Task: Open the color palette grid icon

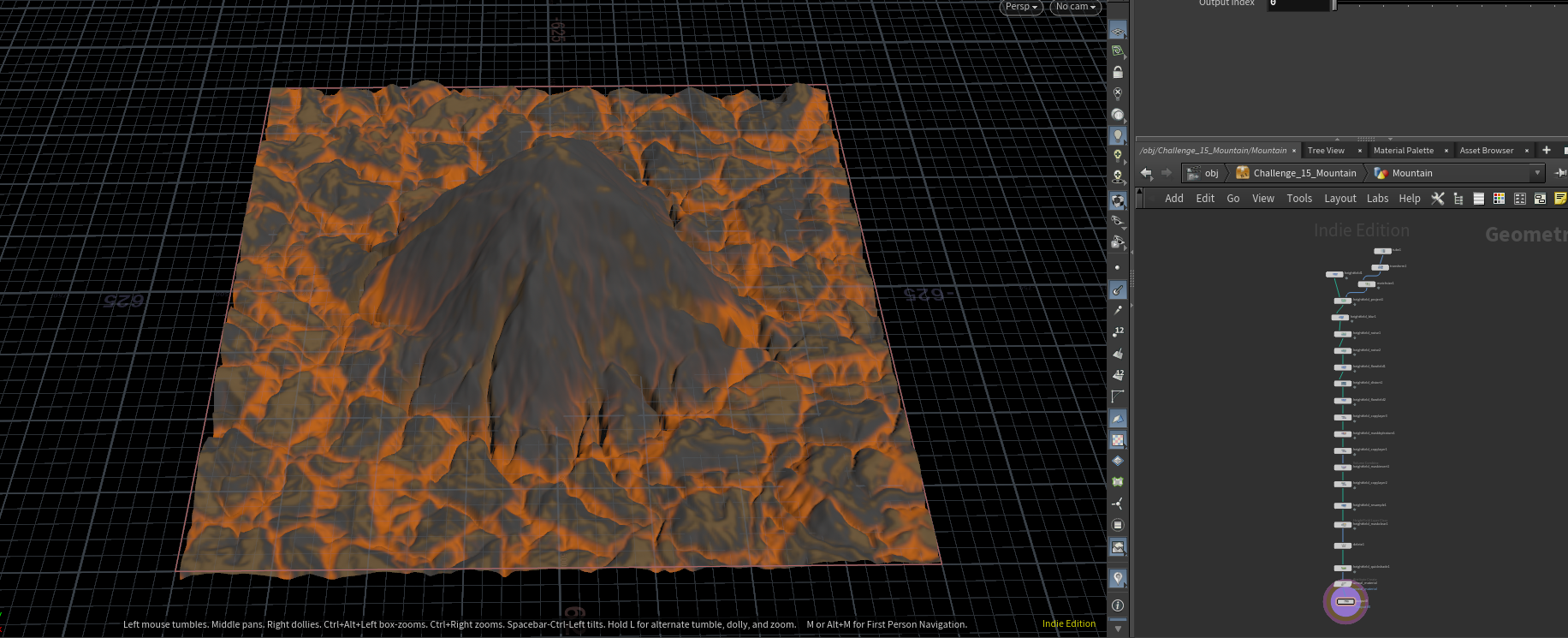Action: (x=1500, y=199)
